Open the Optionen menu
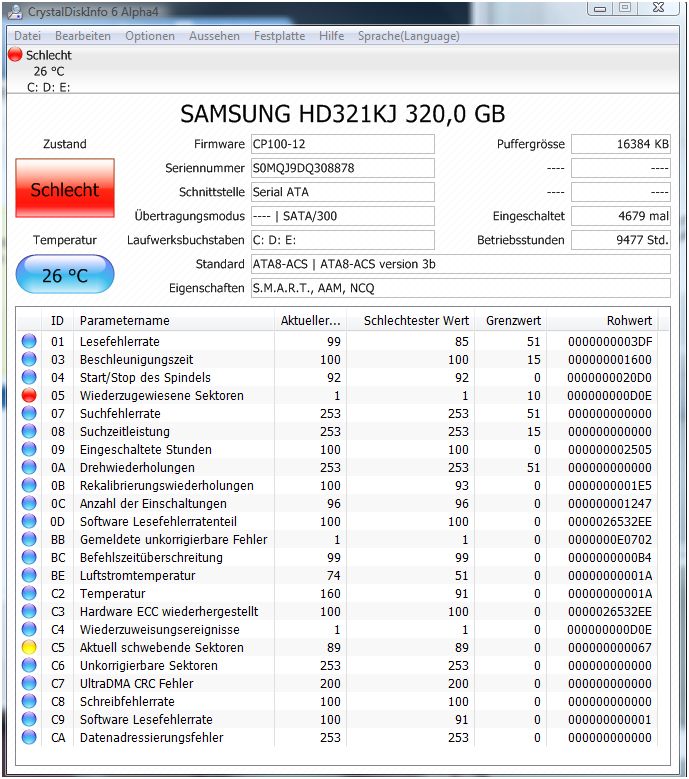 (150, 36)
